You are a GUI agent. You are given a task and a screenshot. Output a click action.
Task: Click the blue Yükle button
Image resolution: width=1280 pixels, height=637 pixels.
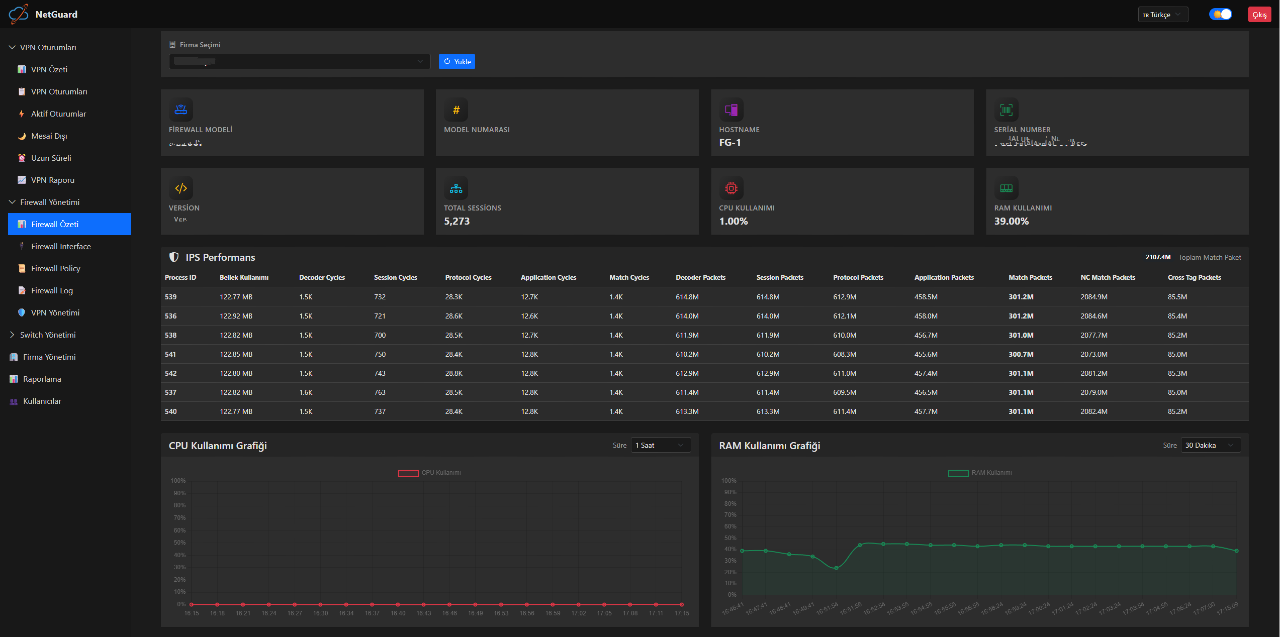coord(457,62)
